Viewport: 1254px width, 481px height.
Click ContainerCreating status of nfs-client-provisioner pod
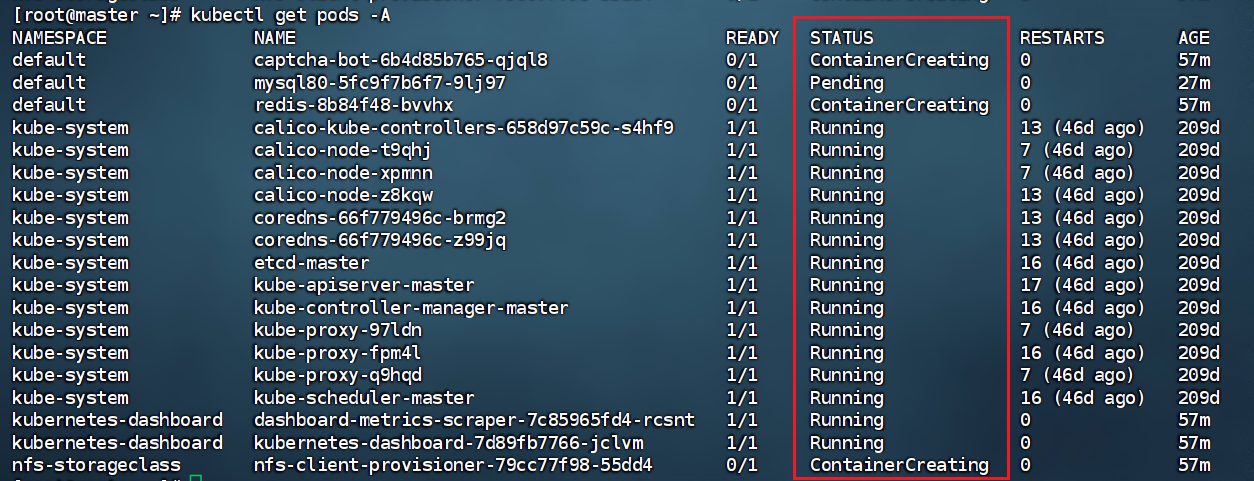899,465
